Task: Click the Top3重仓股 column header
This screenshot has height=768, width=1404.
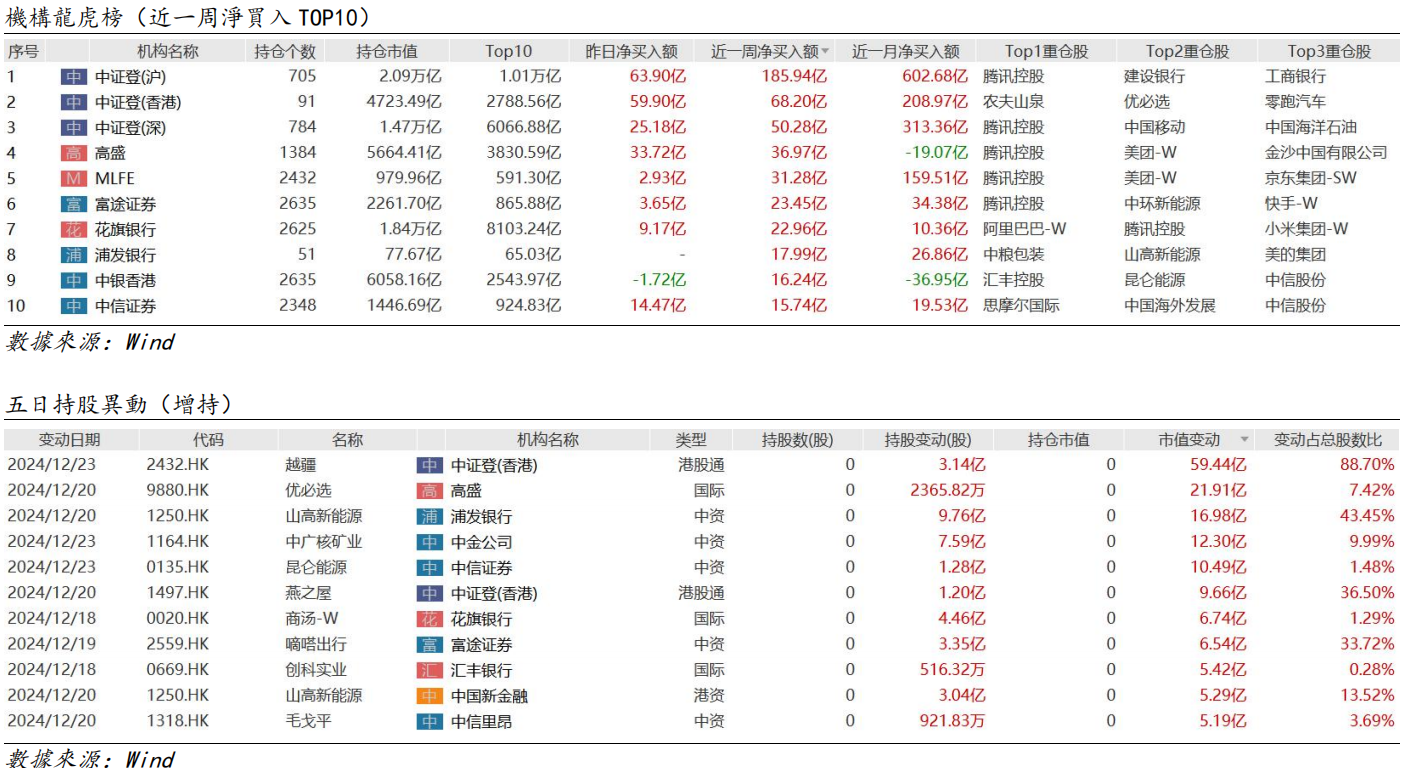Action: (x=1329, y=51)
